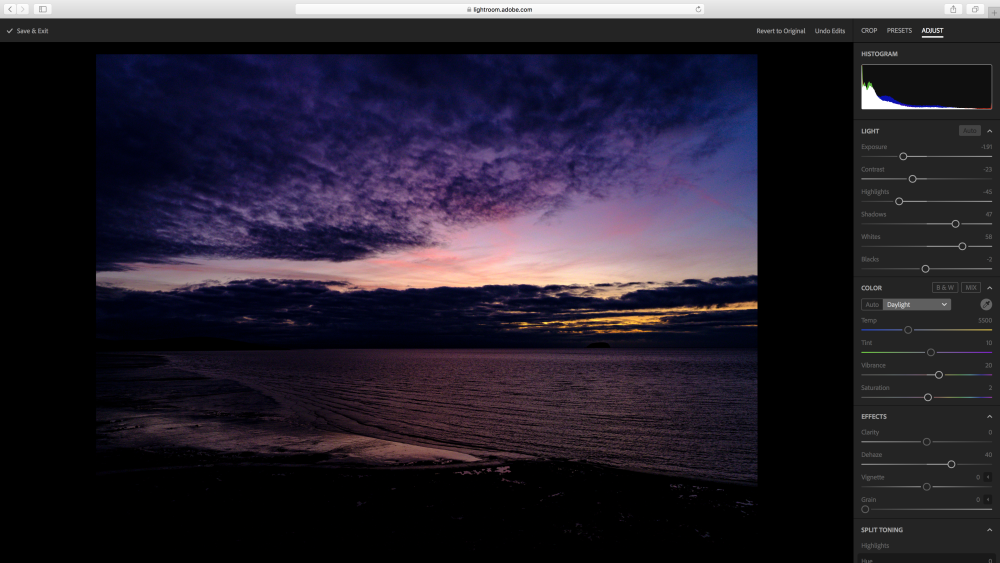Click the Temp value 5500

[x=985, y=321]
